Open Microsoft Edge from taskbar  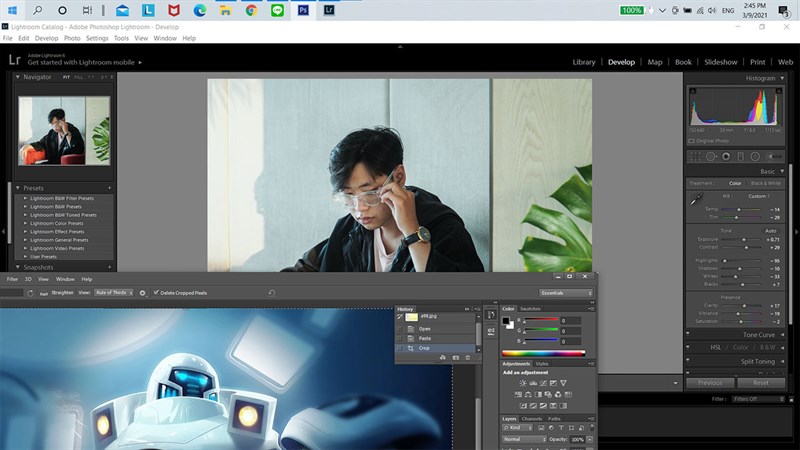tap(199, 10)
